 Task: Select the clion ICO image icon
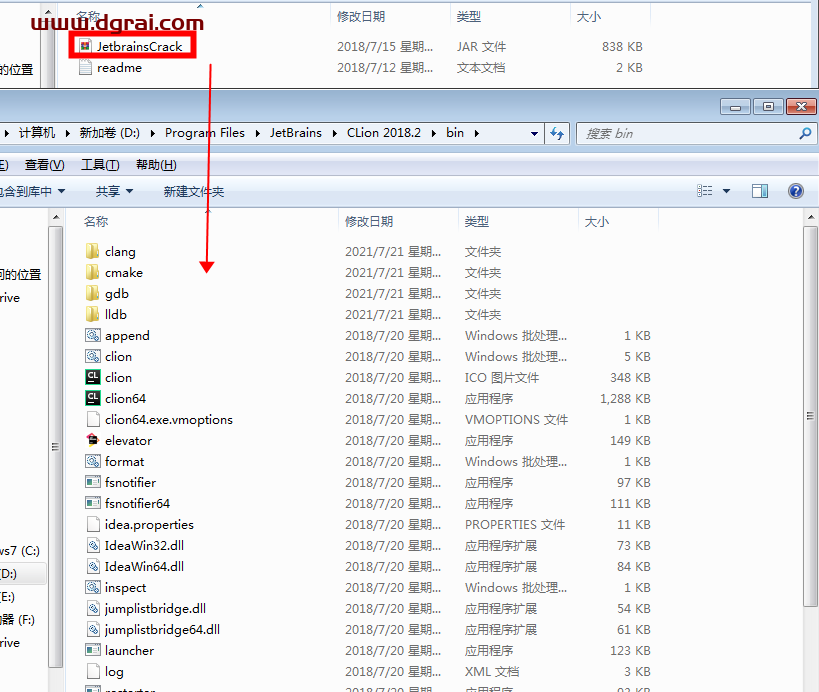(93, 377)
